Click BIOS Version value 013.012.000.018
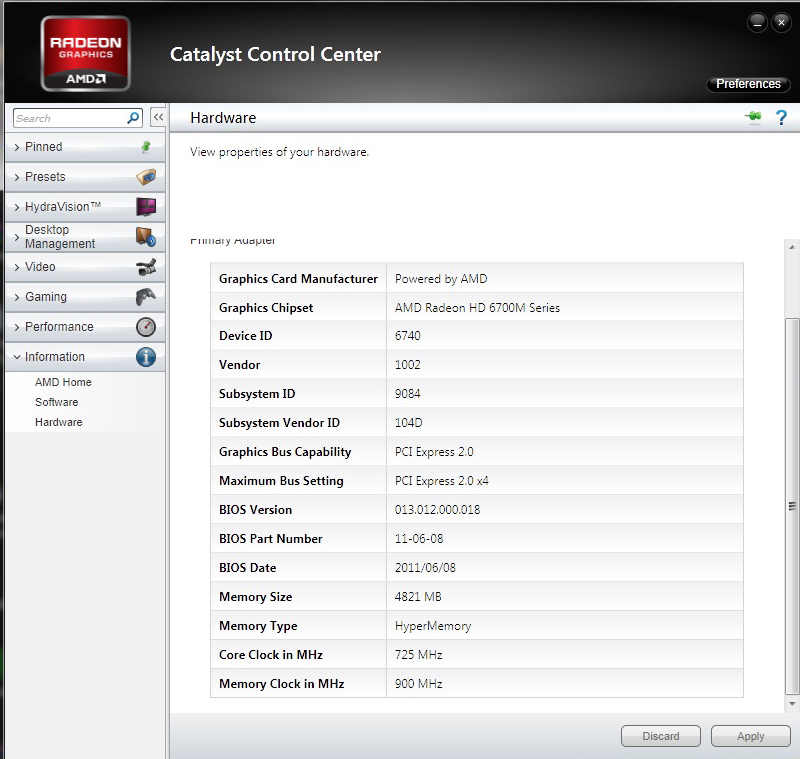The height and width of the screenshot is (759, 800). point(437,510)
